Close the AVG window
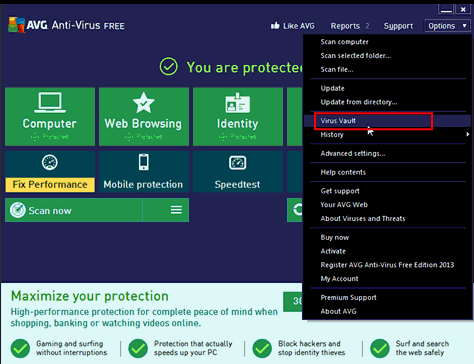 tap(463, 9)
